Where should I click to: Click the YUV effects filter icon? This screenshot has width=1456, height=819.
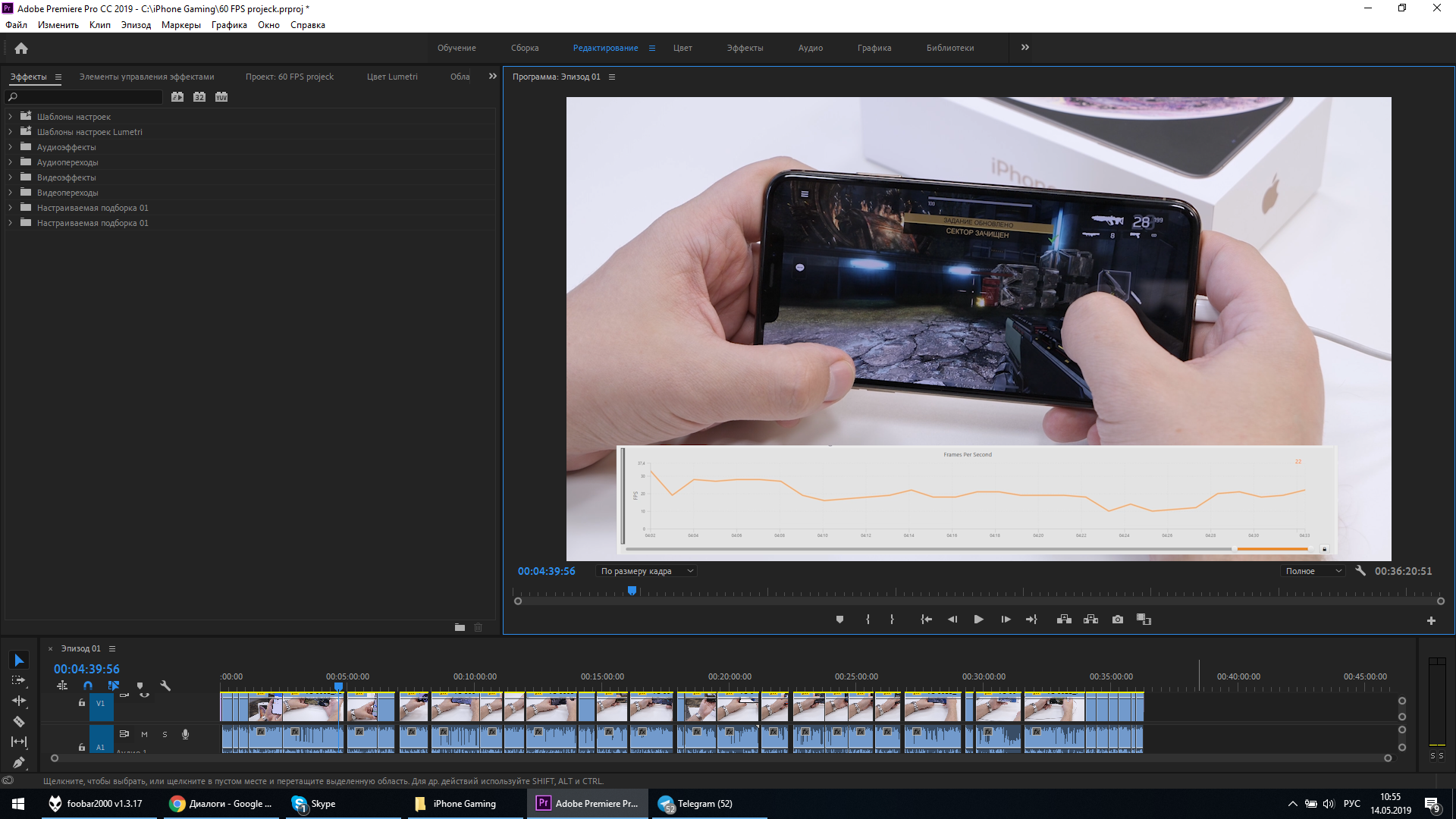(221, 97)
